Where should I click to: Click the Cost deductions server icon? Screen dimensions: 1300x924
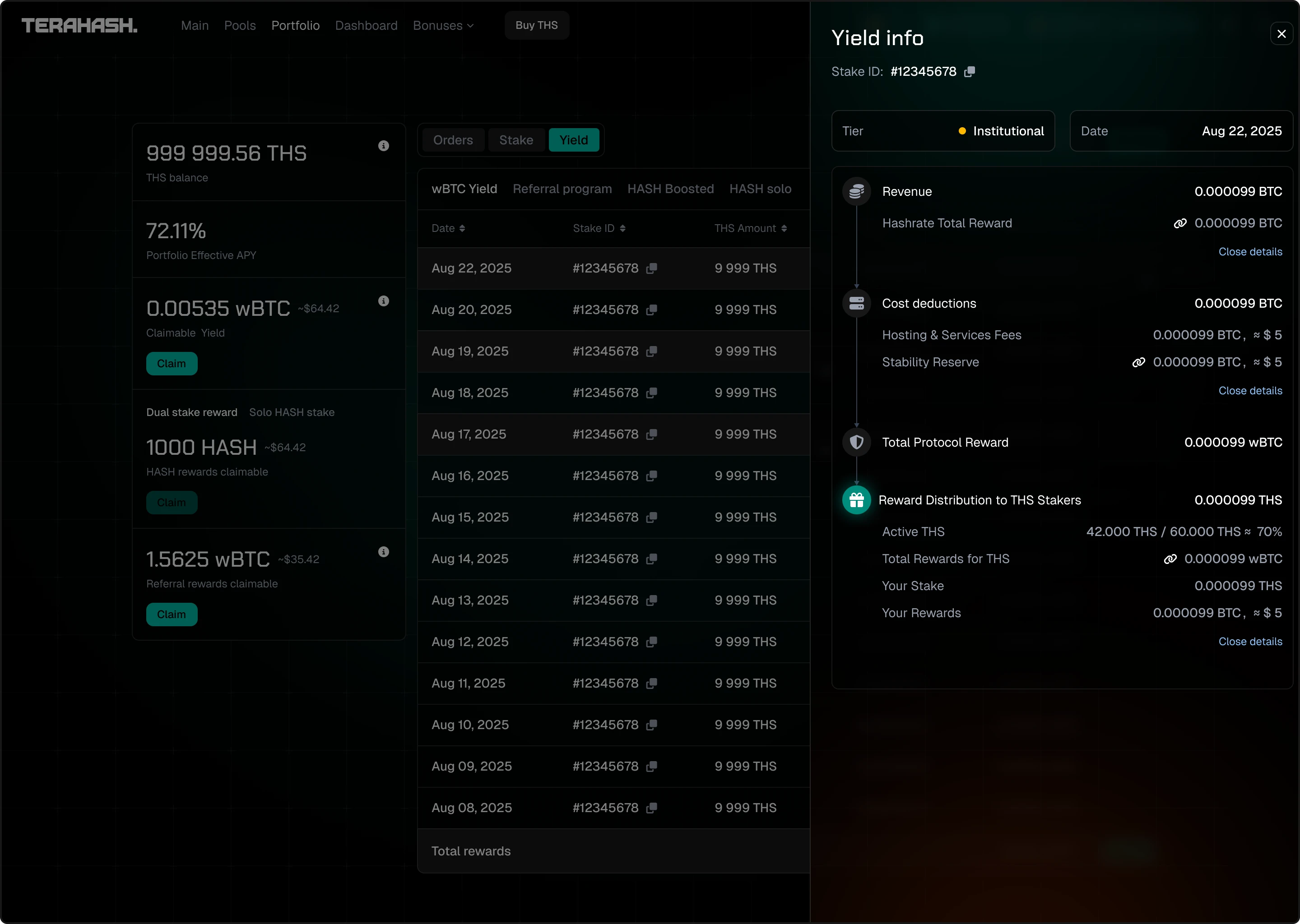857,303
